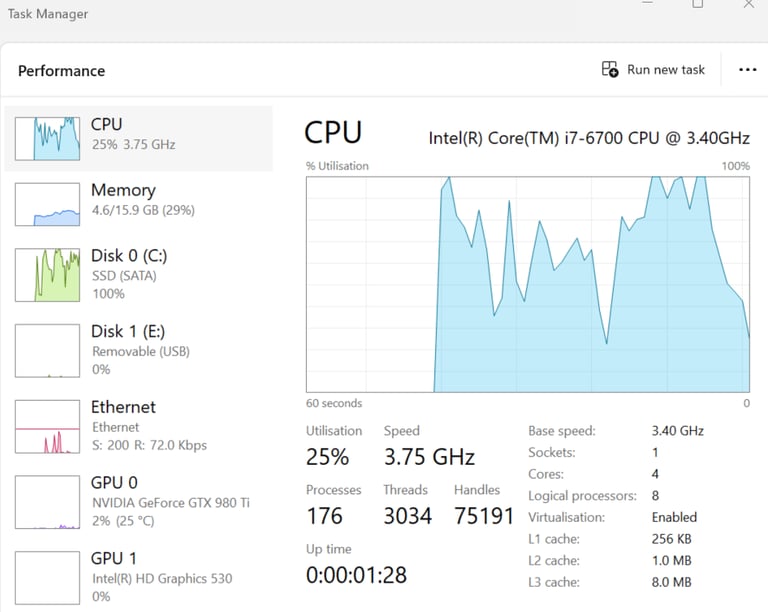The image size is (768, 612).
Task: Select GPU 0 NVIDIA GeForce GTX 980 Ti
Action: pos(170,502)
